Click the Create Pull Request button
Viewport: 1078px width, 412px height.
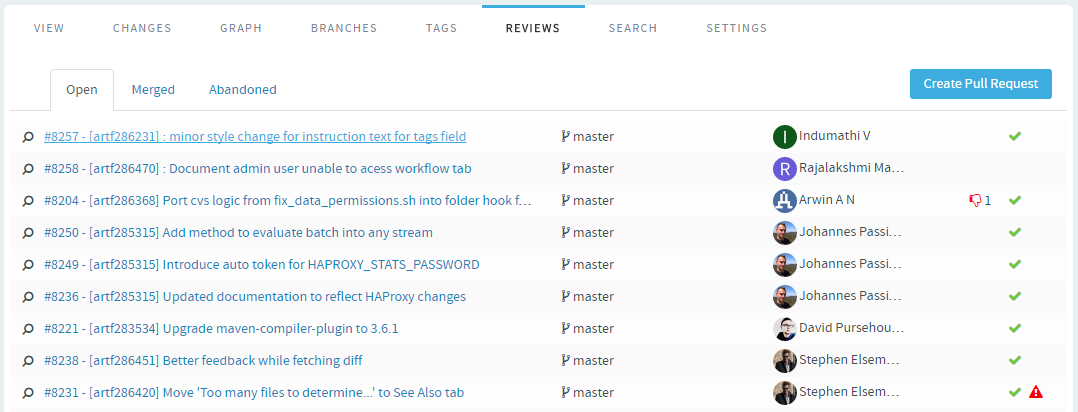[x=980, y=84]
